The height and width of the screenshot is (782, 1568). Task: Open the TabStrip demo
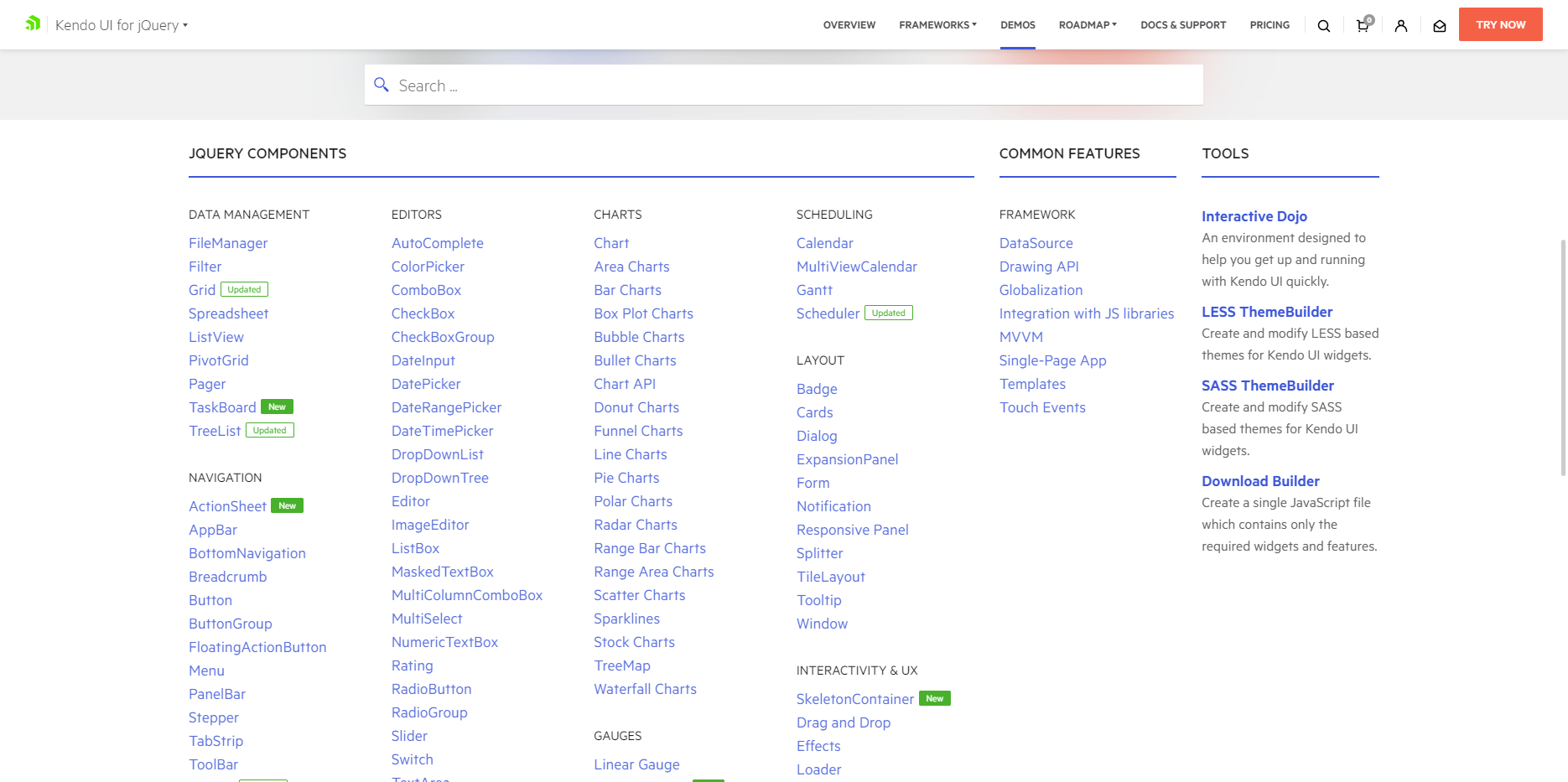click(x=215, y=741)
